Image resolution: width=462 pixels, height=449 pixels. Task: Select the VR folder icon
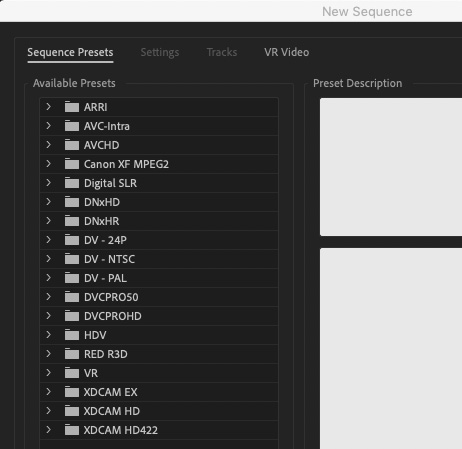72,373
